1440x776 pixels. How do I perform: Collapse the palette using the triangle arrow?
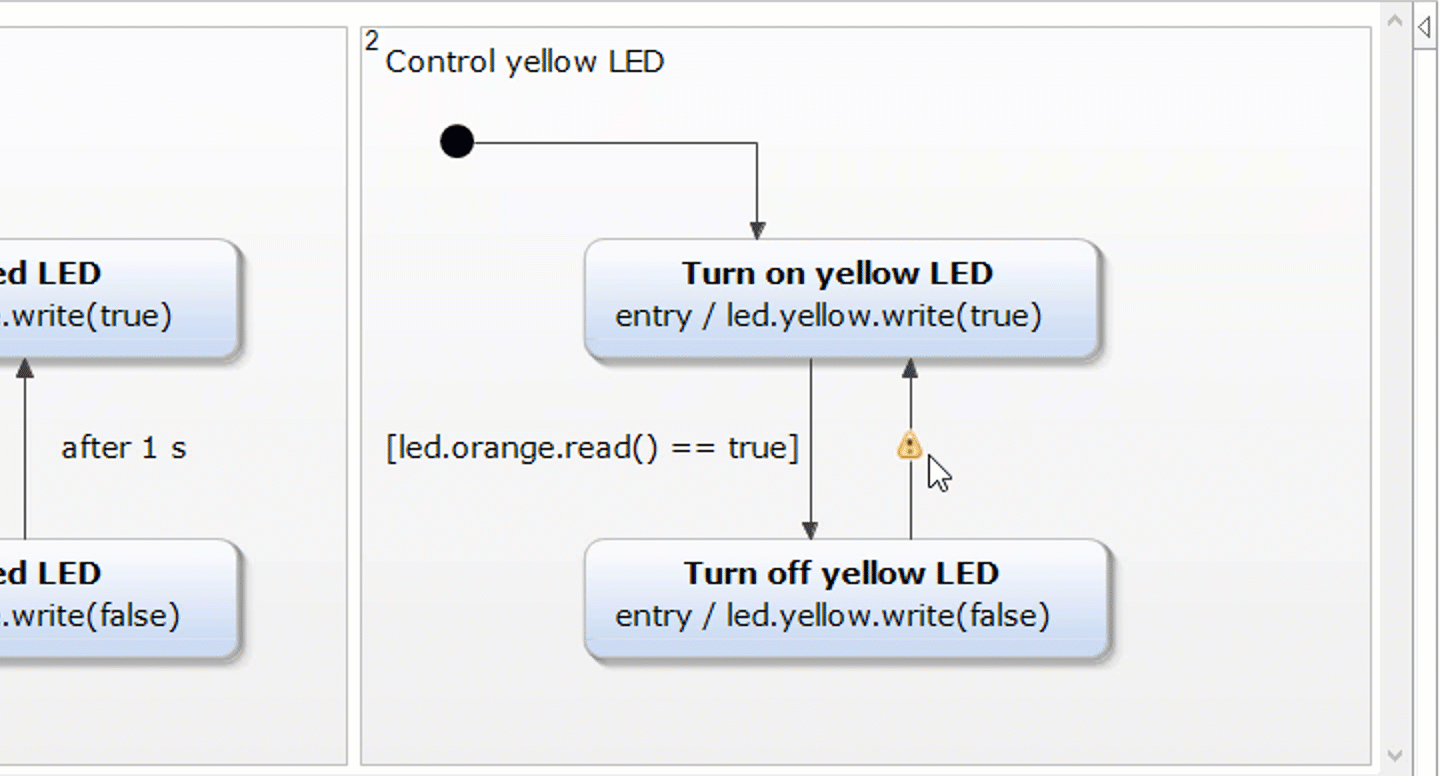point(1426,29)
